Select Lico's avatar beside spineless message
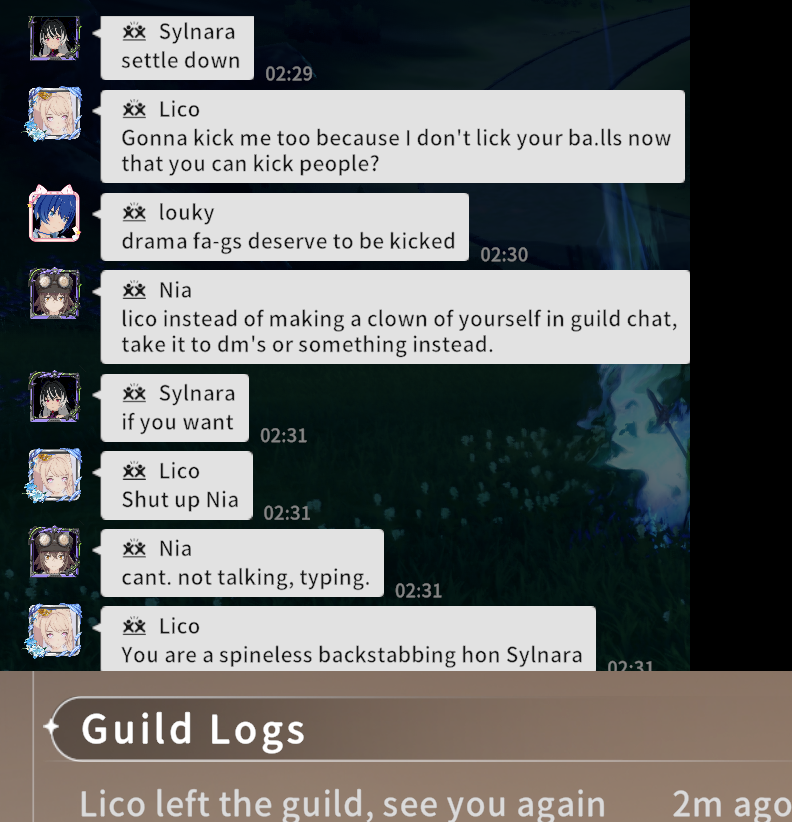Screen dimensions: 792x822 pos(55,630)
